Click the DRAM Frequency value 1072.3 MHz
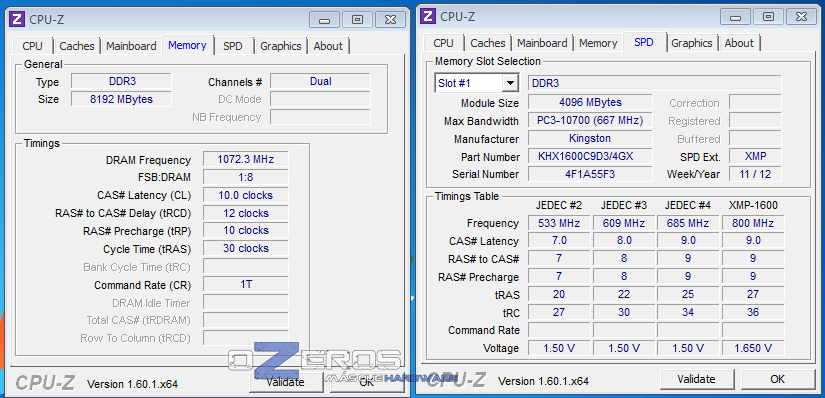 point(246,160)
